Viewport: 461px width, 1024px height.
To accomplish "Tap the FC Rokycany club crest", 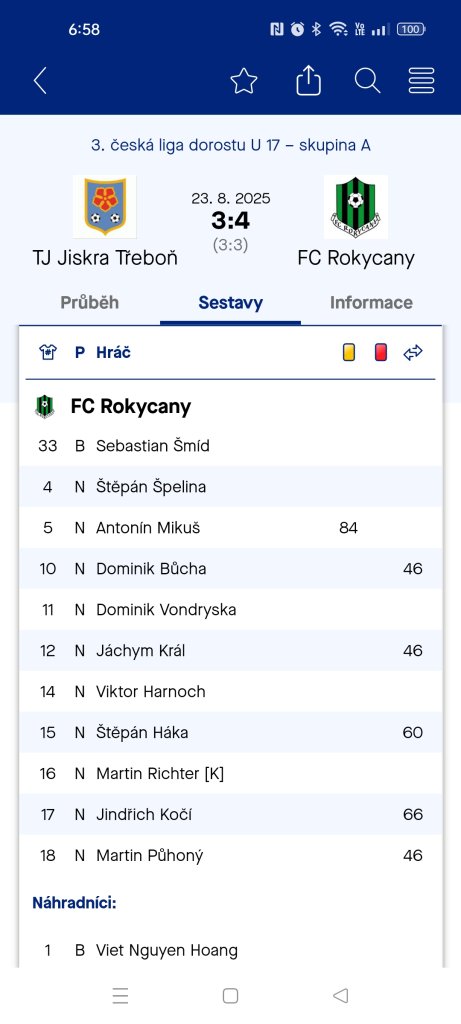I will (356, 206).
